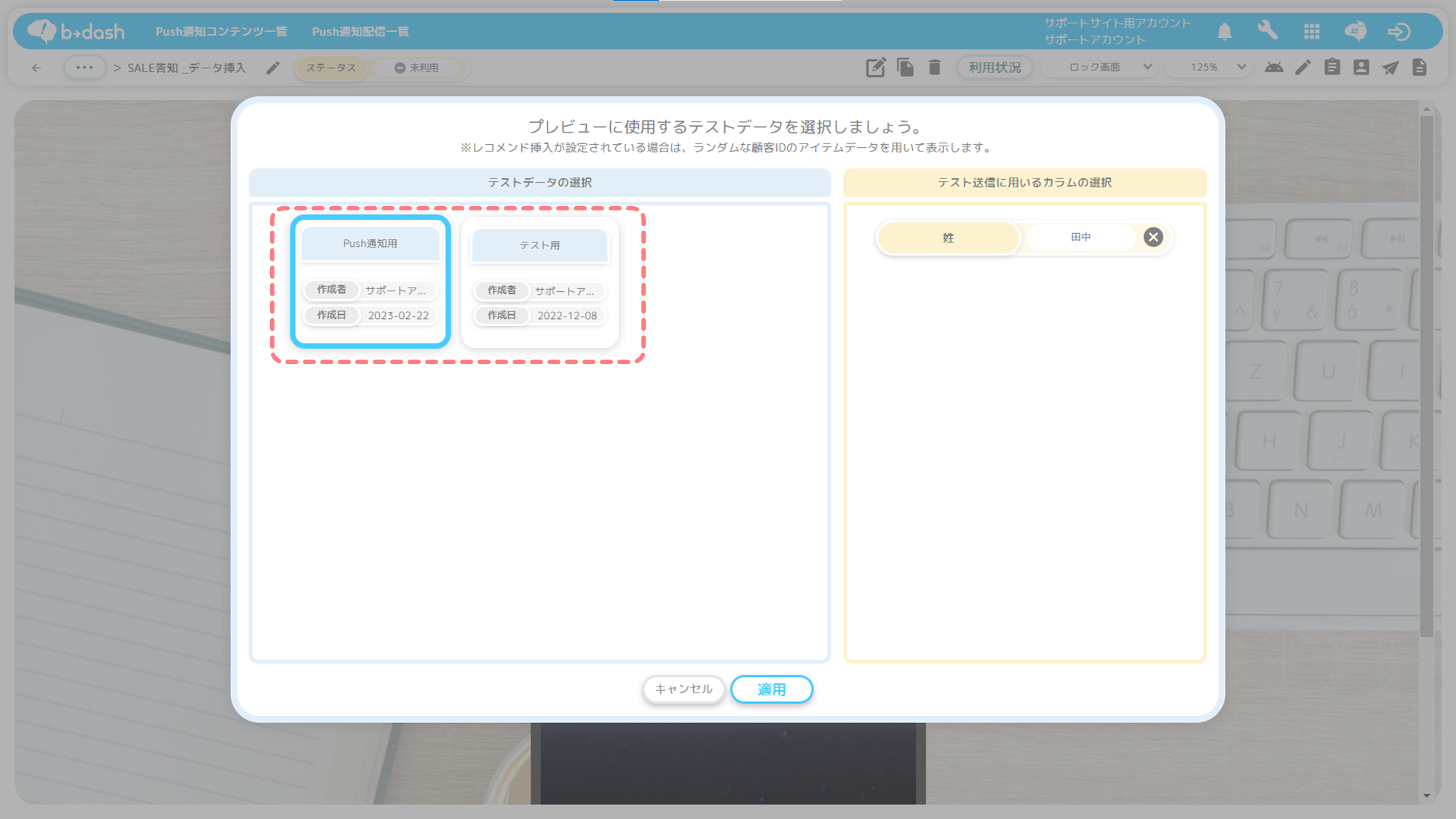Viewport: 1456px width, 819px height.
Task: Click the copy duplicate icon
Action: (905, 68)
